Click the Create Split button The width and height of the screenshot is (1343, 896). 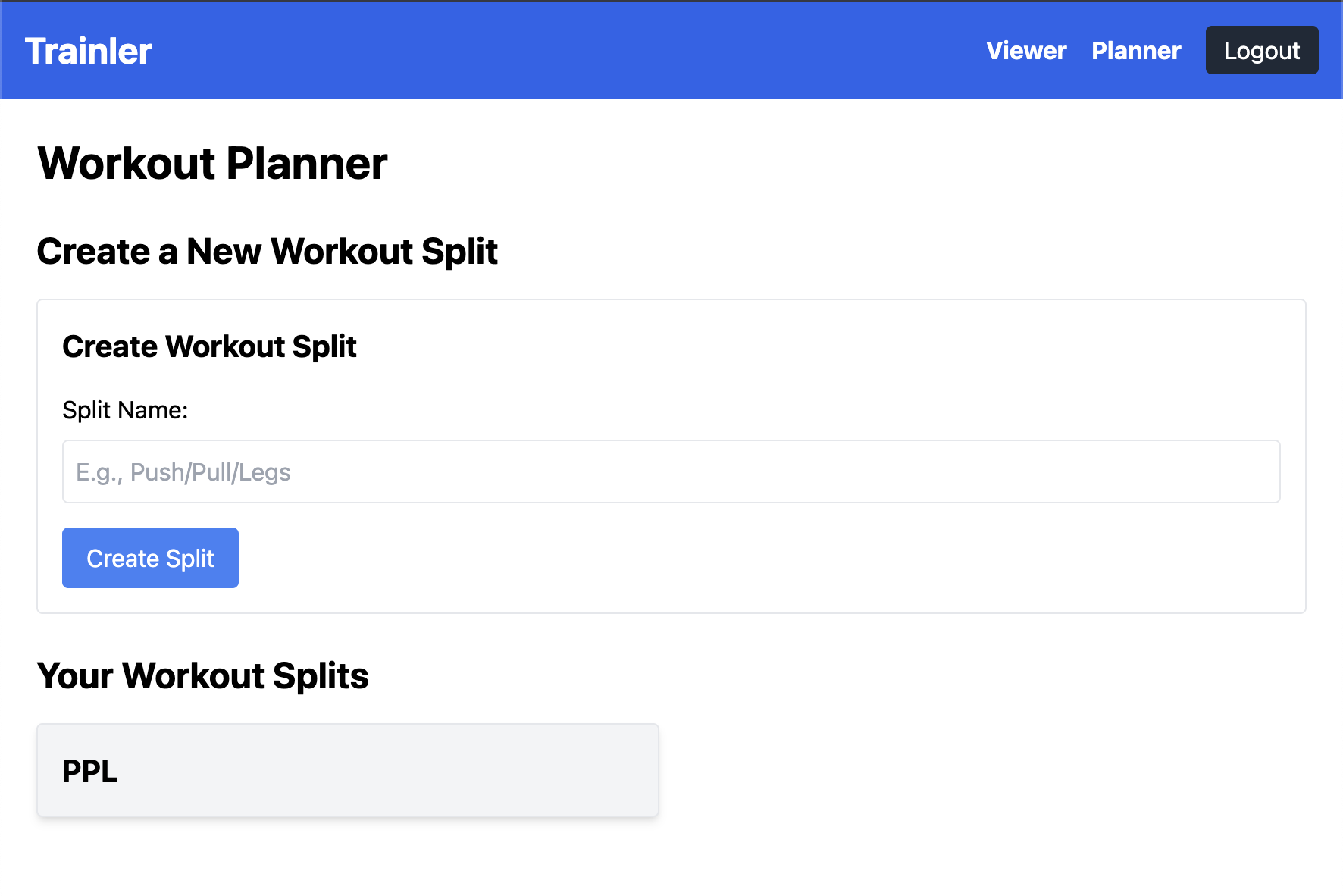pyautogui.click(x=149, y=557)
